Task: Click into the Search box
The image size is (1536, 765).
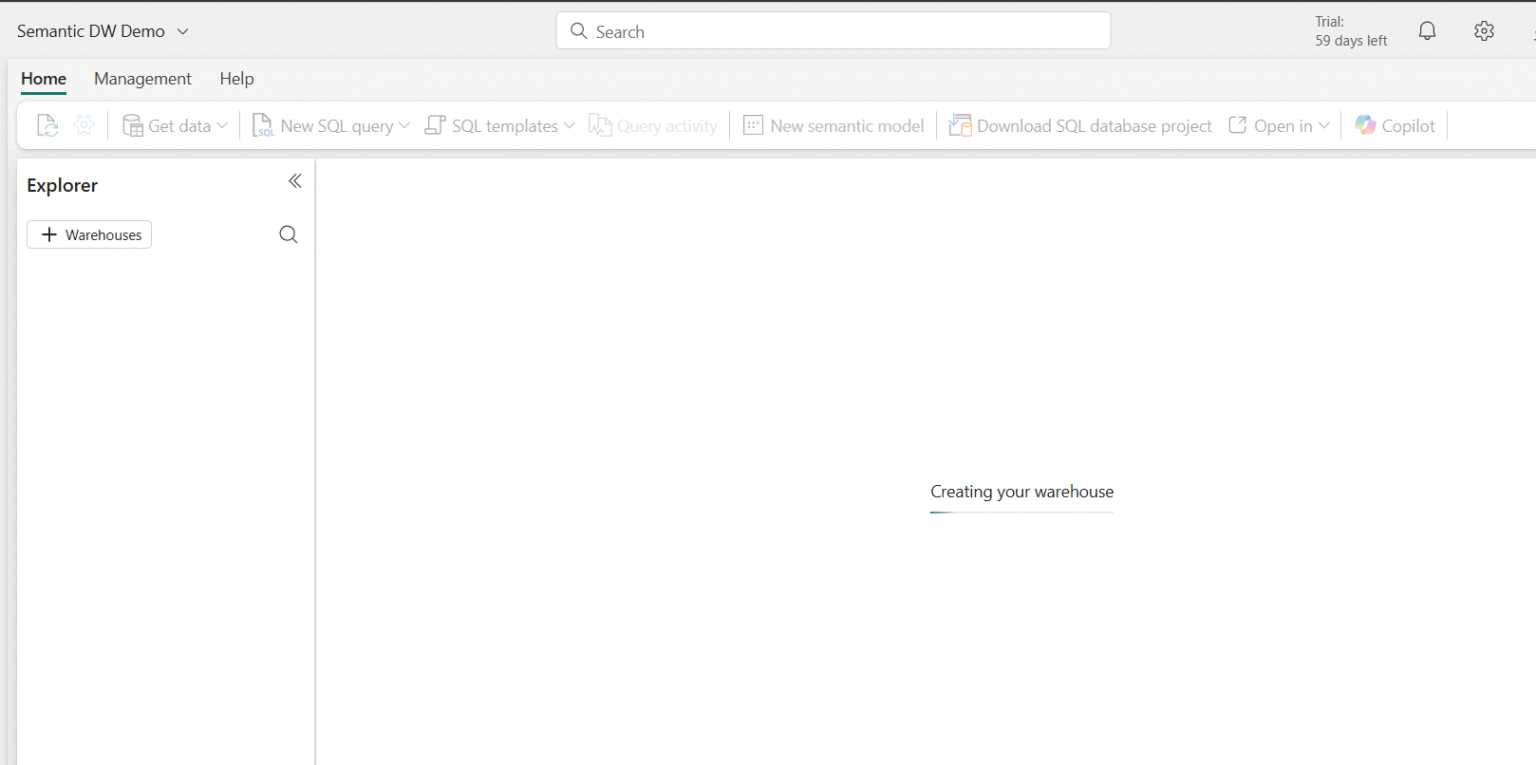Action: click(x=833, y=31)
